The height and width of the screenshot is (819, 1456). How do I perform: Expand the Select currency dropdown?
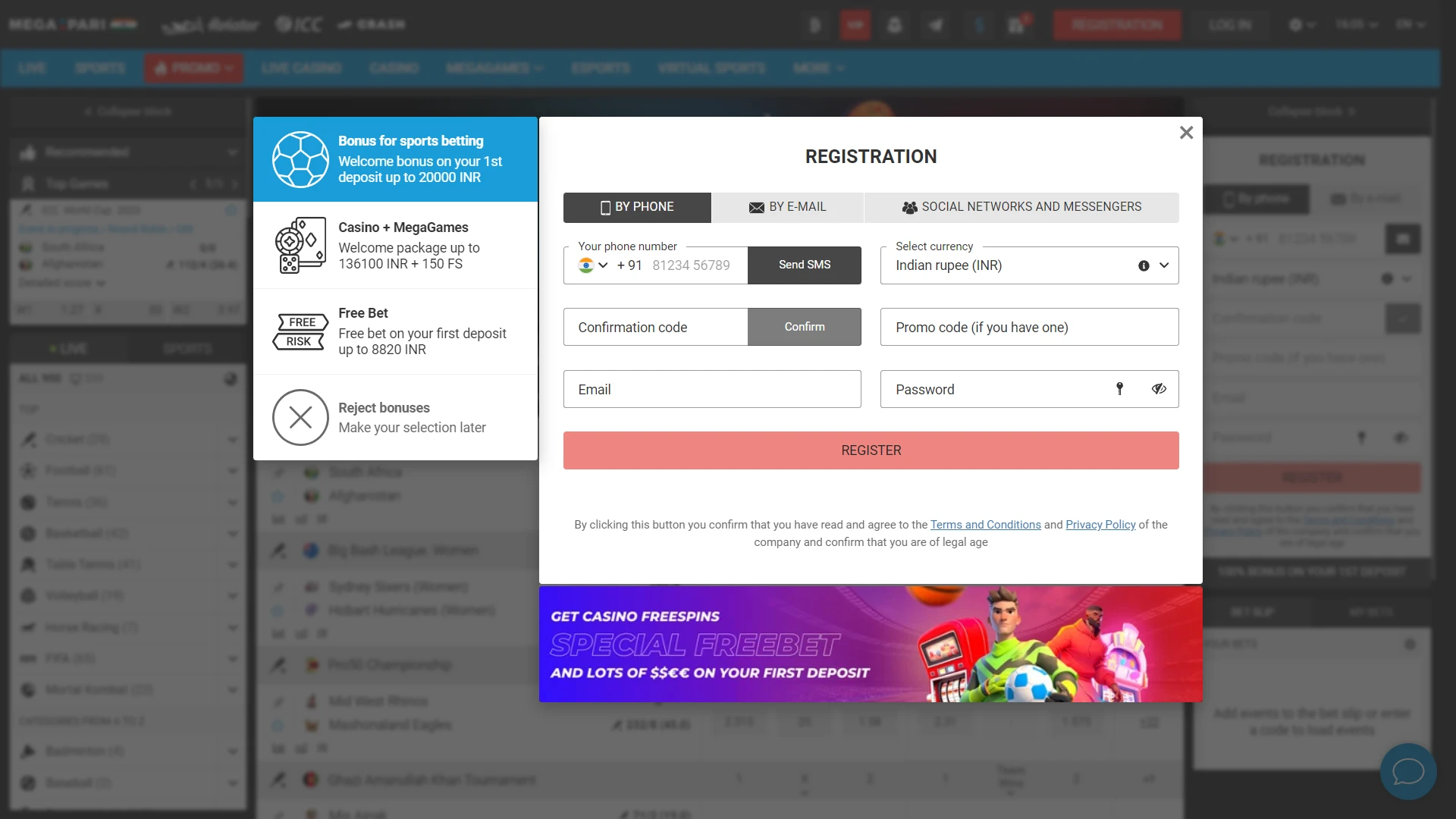[1163, 265]
